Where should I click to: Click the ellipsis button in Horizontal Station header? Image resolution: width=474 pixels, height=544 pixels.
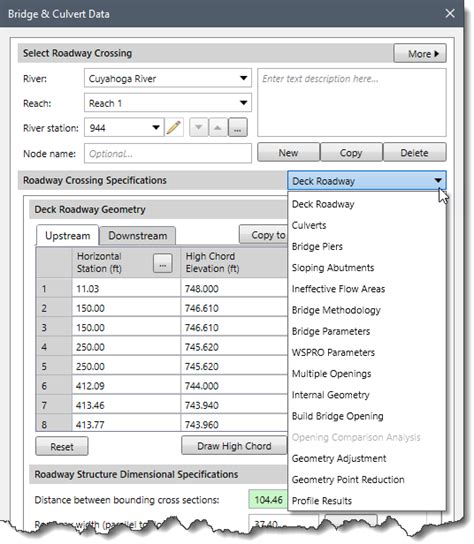coord(163,263)
